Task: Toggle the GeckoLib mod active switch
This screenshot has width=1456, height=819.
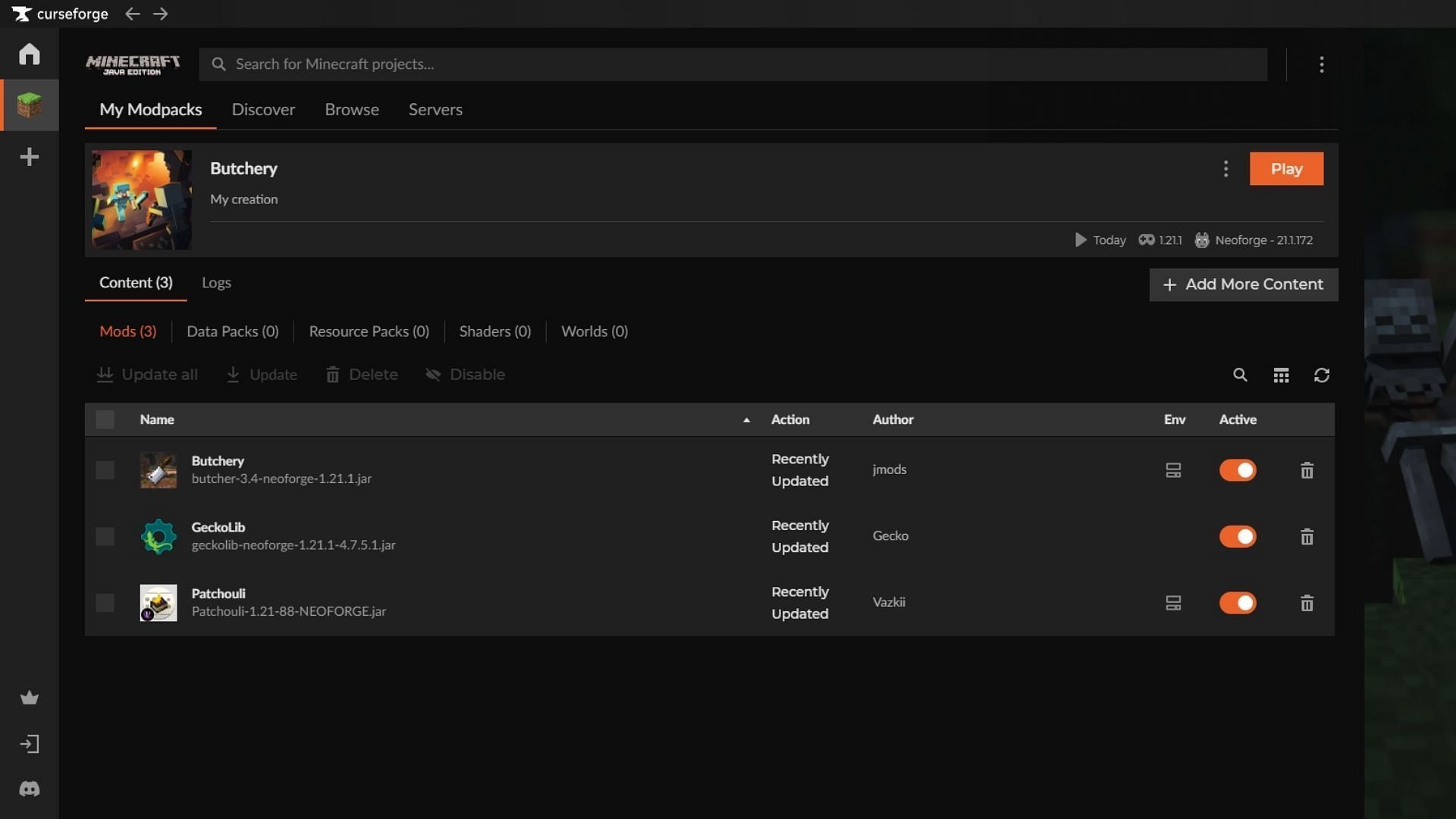Action: coord(1238,537)
